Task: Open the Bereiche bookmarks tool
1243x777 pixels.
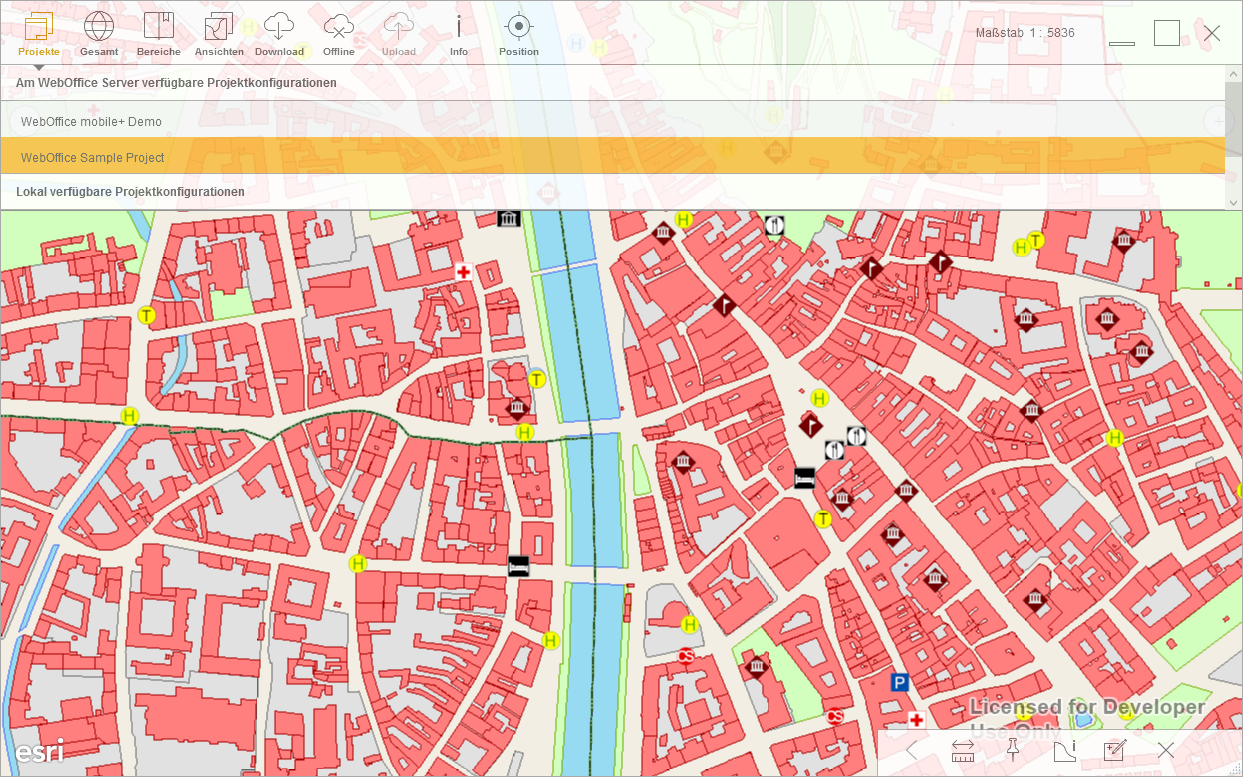Action: point(159,34)
